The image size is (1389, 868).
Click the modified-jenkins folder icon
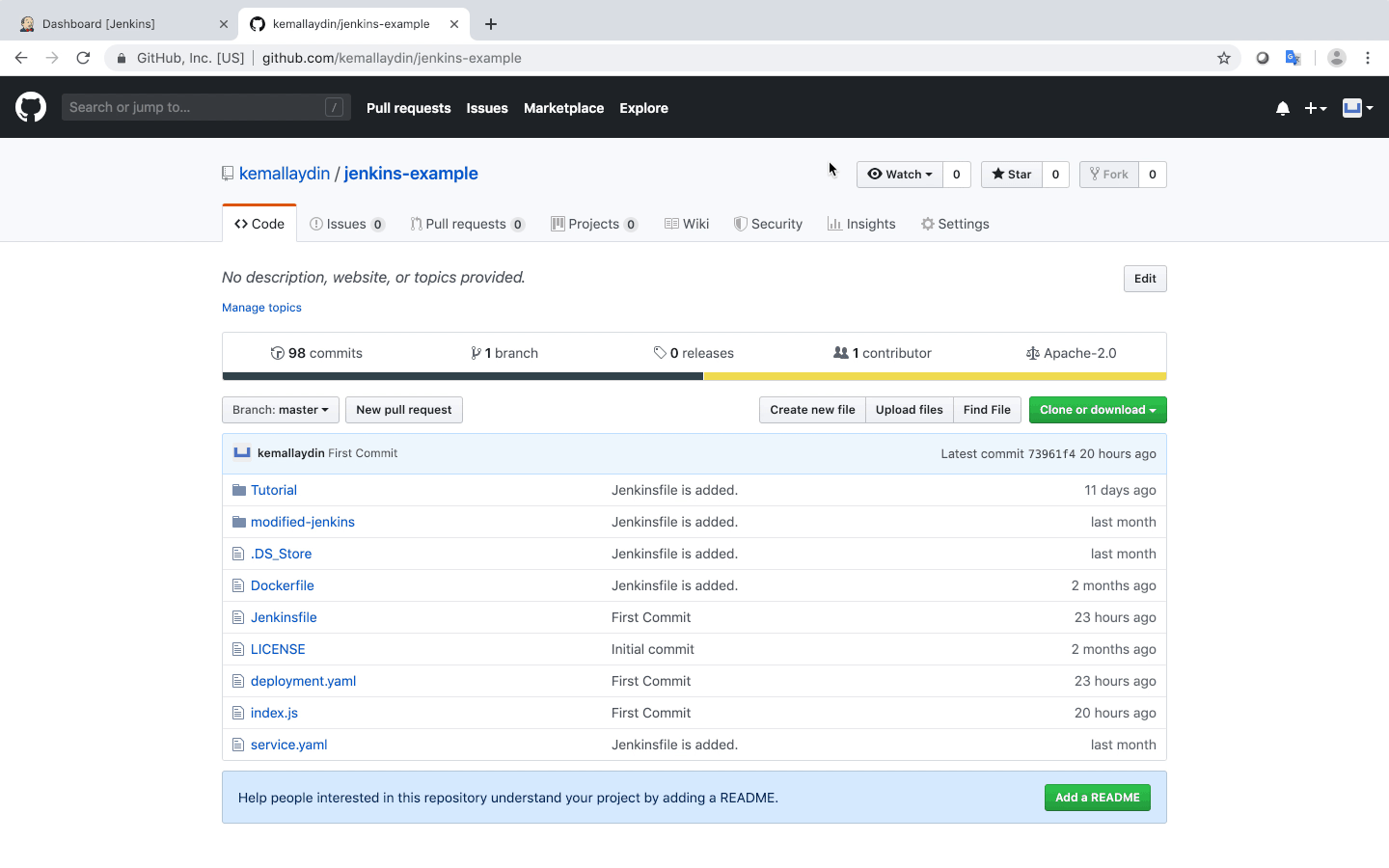239,522
